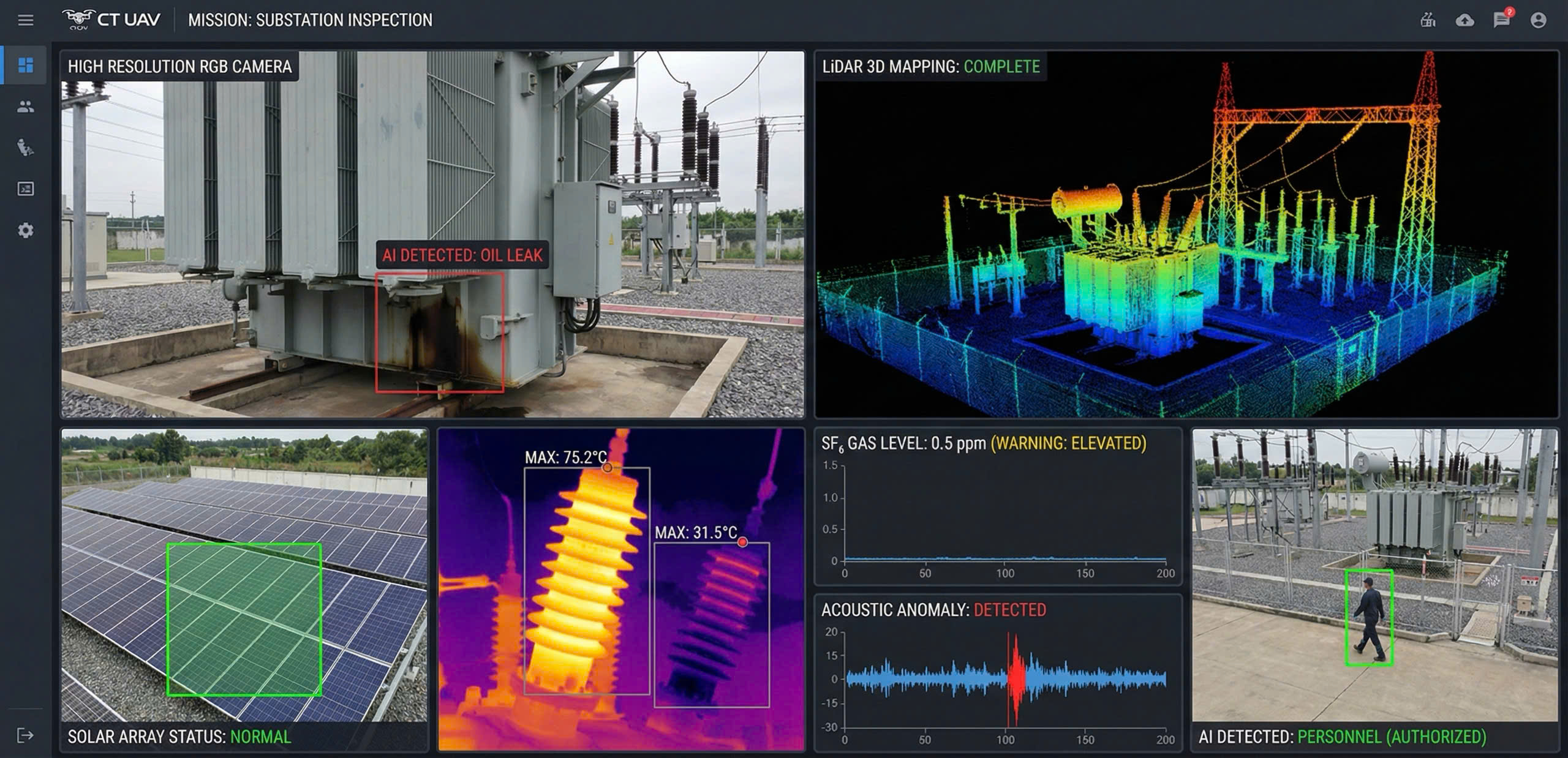Click the cloud upload icon

(1464, 20)
